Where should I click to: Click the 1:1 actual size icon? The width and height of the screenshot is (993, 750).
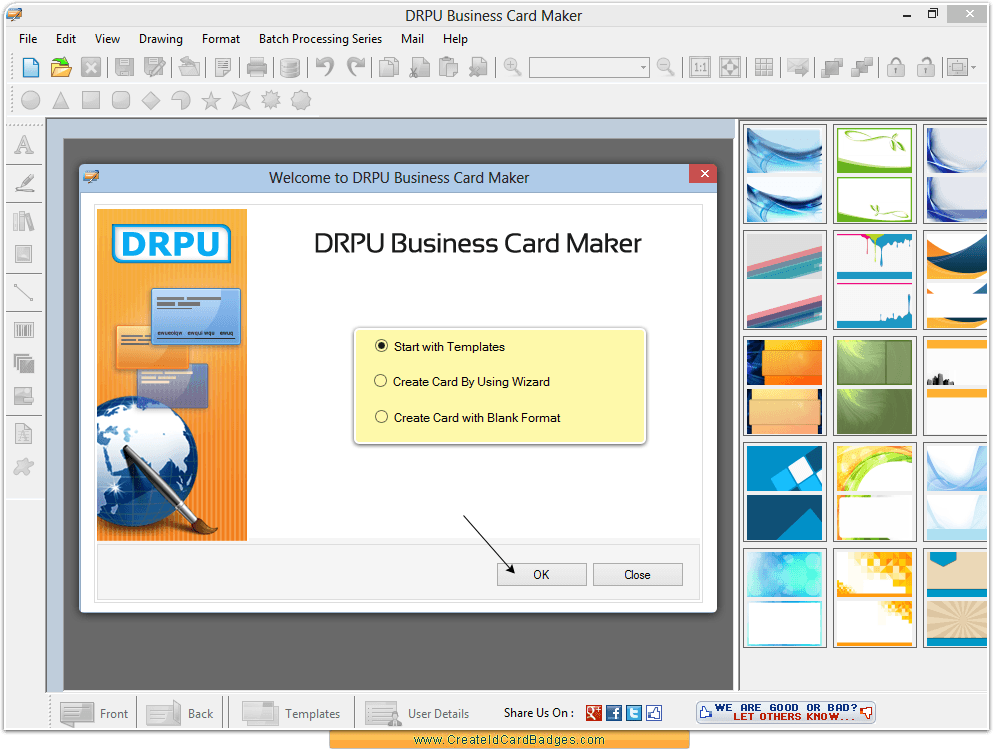click(x=700, y=67)
